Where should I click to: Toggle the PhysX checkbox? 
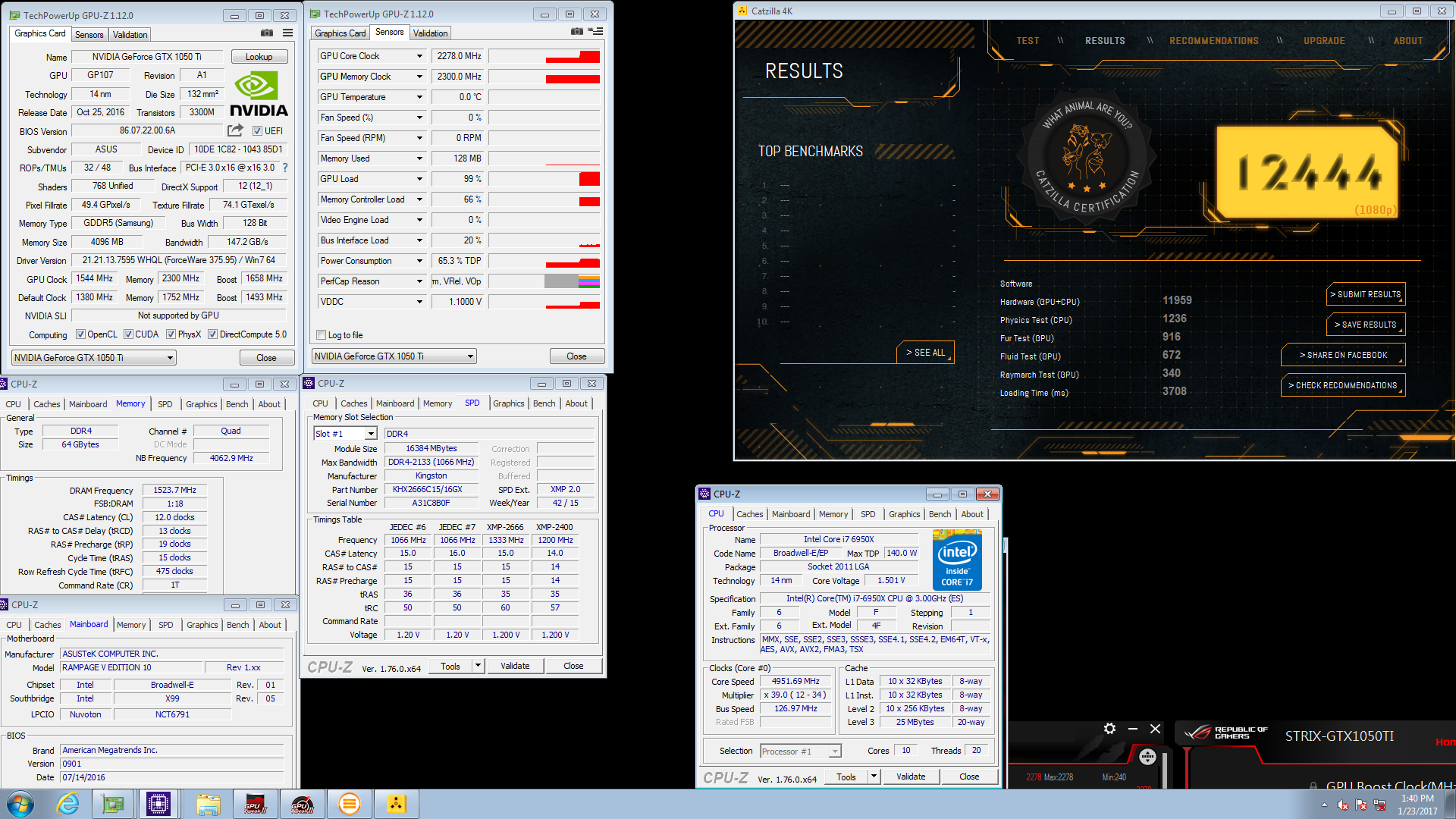(x=171, y=334)
